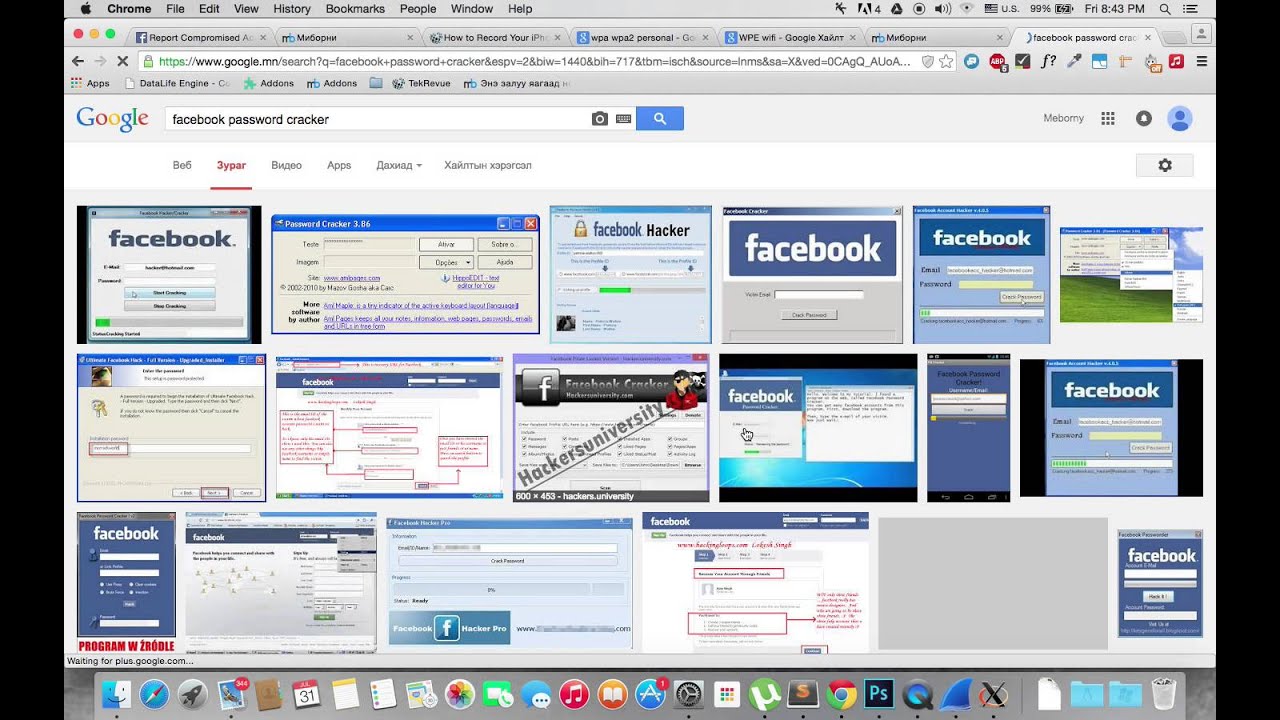Stop loading the page
Screen dimensions: 1280x720
click(x=121, y=61)
